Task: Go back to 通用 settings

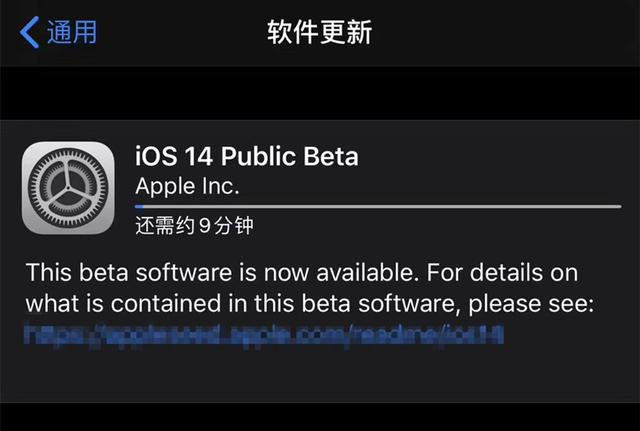Action: [72, 32]
